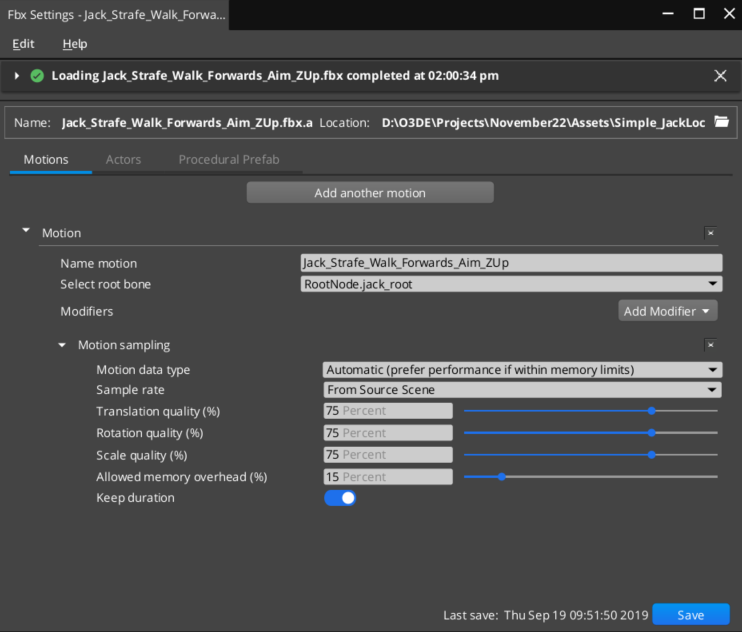Click the Add another motion button

click(x=370, y=193)
